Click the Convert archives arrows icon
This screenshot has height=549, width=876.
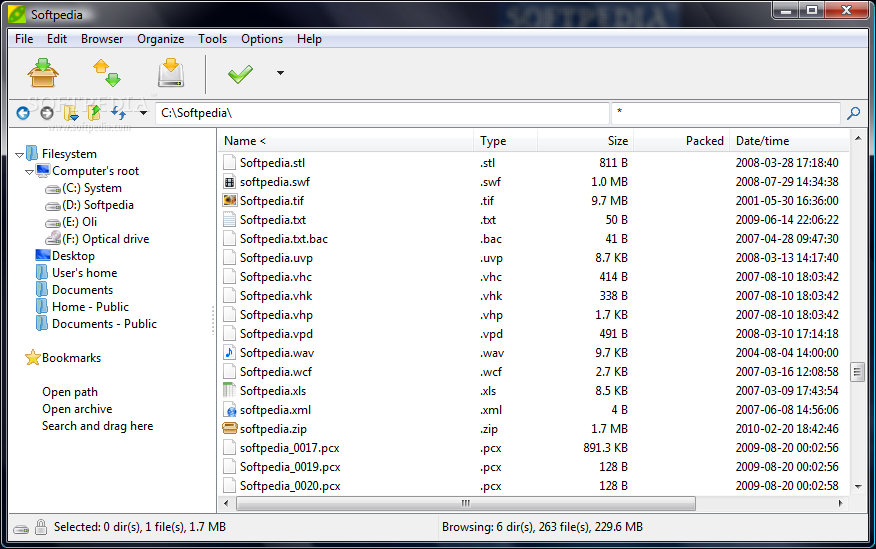coord(107,73)
